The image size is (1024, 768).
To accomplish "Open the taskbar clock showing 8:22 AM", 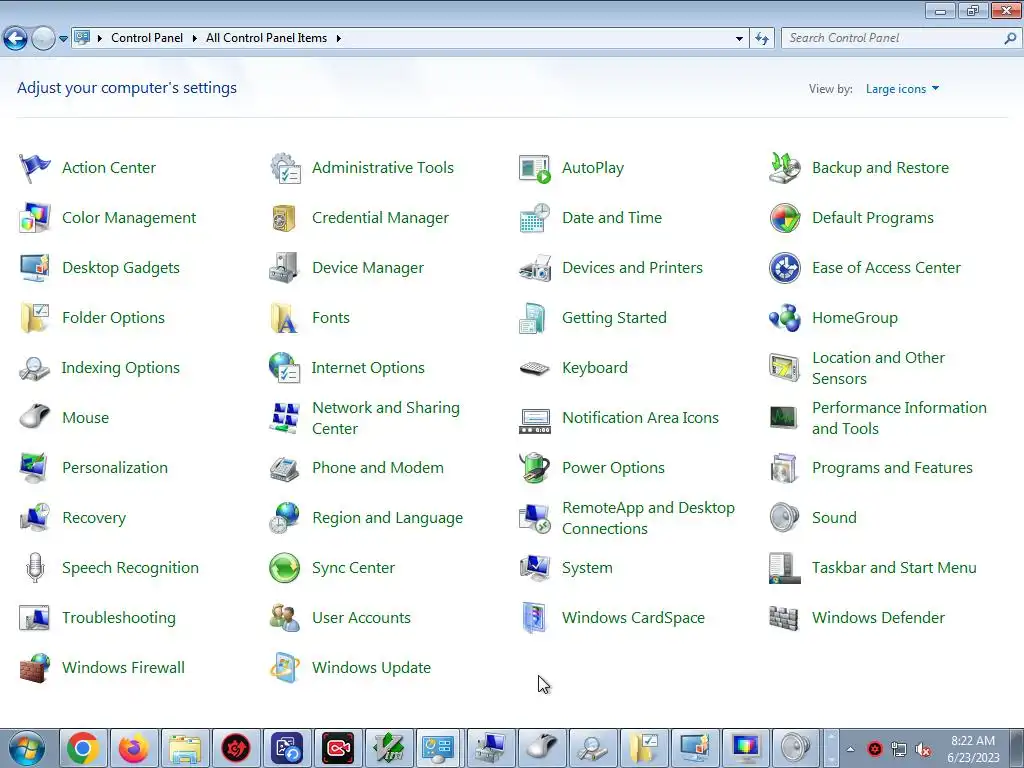I will pyautogui.click(x=973, y=748).
